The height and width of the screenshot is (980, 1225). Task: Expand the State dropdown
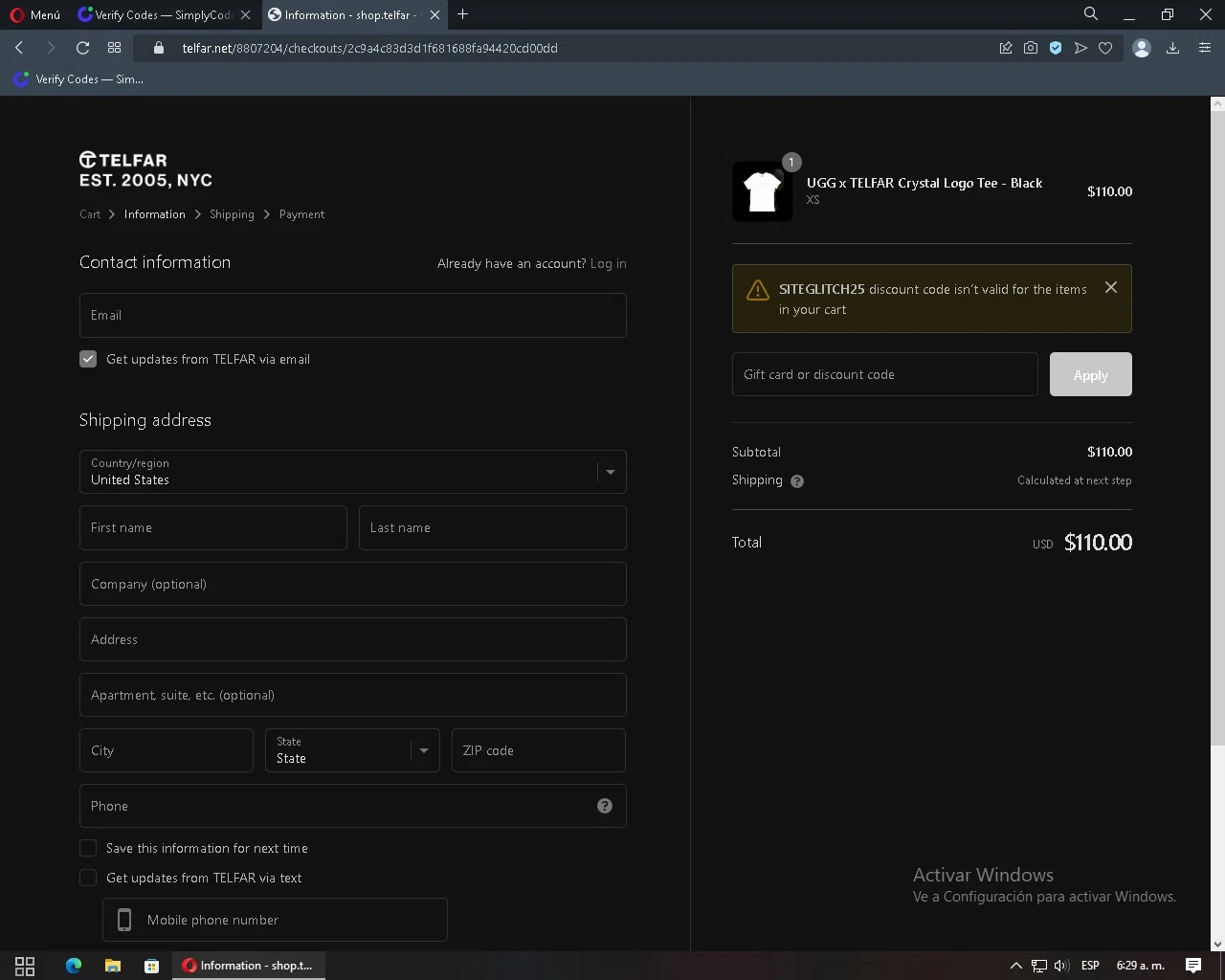[x=352, y=750]
